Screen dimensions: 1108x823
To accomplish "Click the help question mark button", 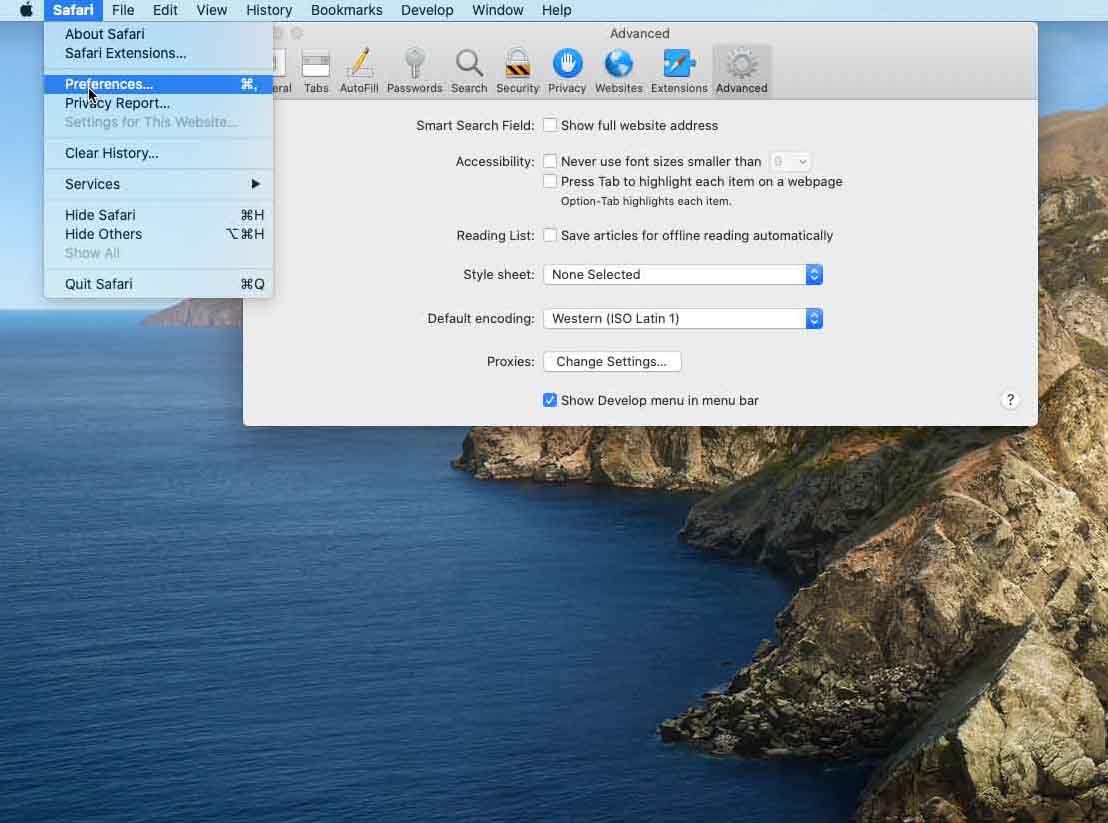I will tap(1010, 400).
